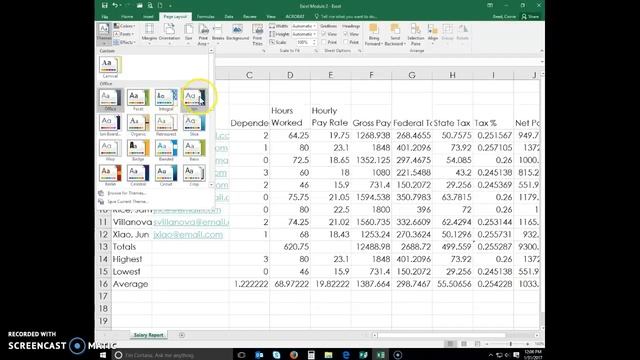Select the Banded theme thumbnail
The width and height of the screenshot is (640, 360).
coord(166,150)
